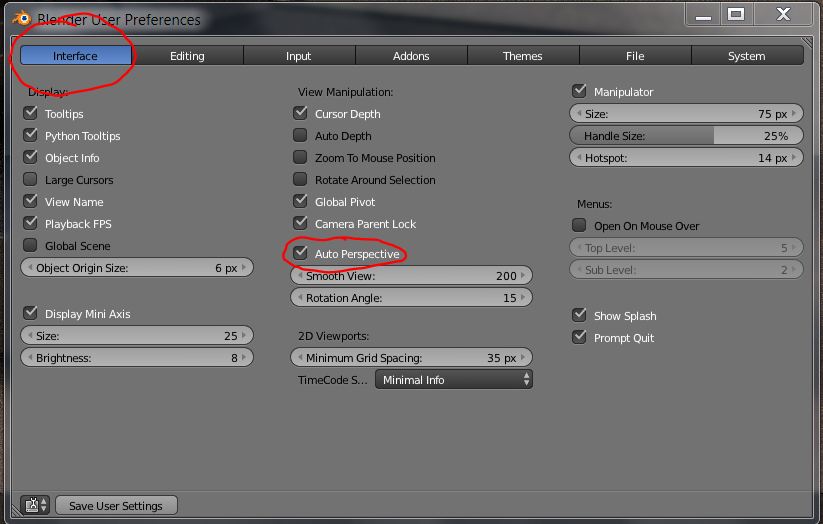Click the Hotspot value field
Image resolution: width=823 pixels, height=524 pixels.
[x=687, y=158]
